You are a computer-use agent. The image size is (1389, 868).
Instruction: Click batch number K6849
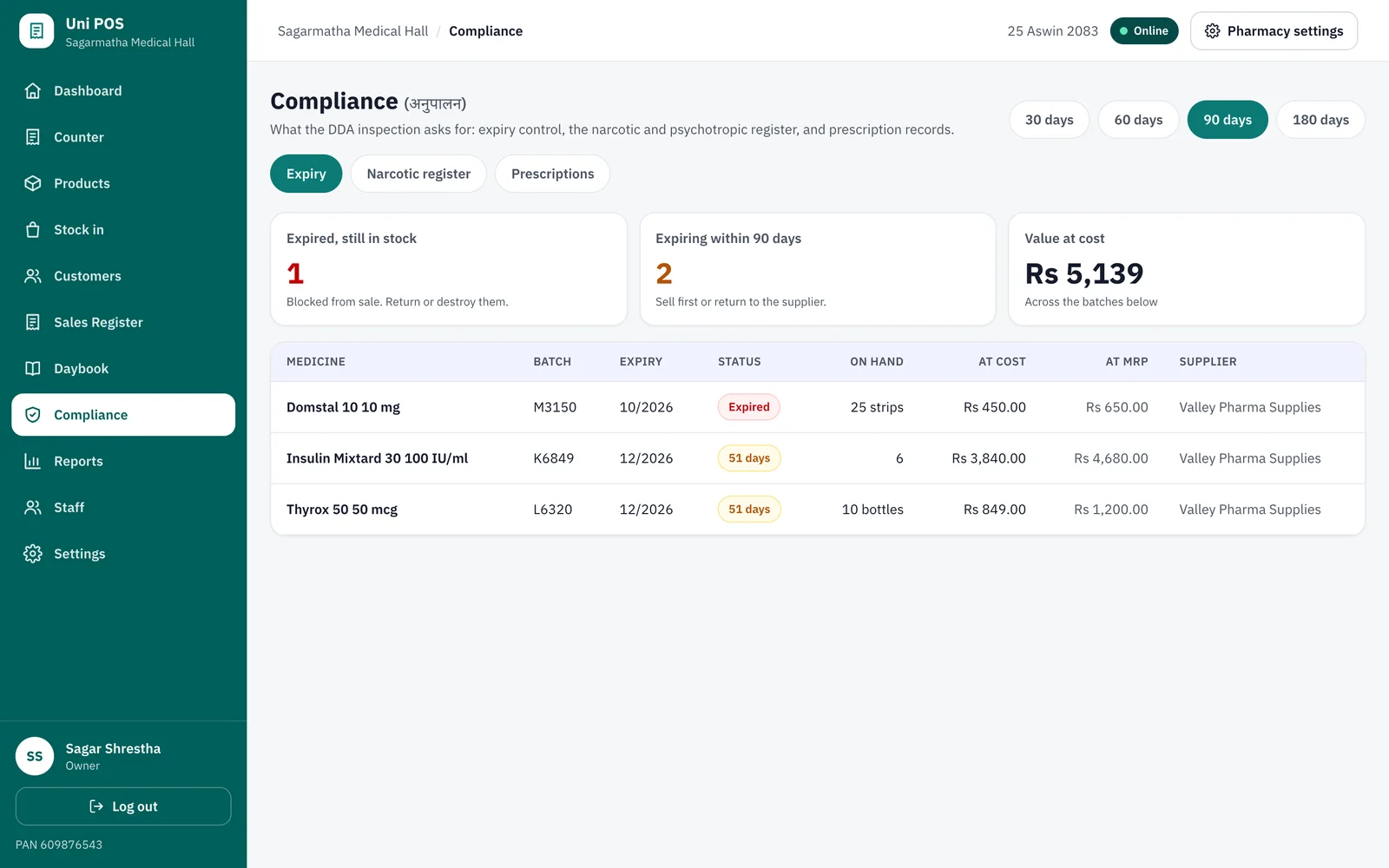pyautogui.click(x=553, y=458)
